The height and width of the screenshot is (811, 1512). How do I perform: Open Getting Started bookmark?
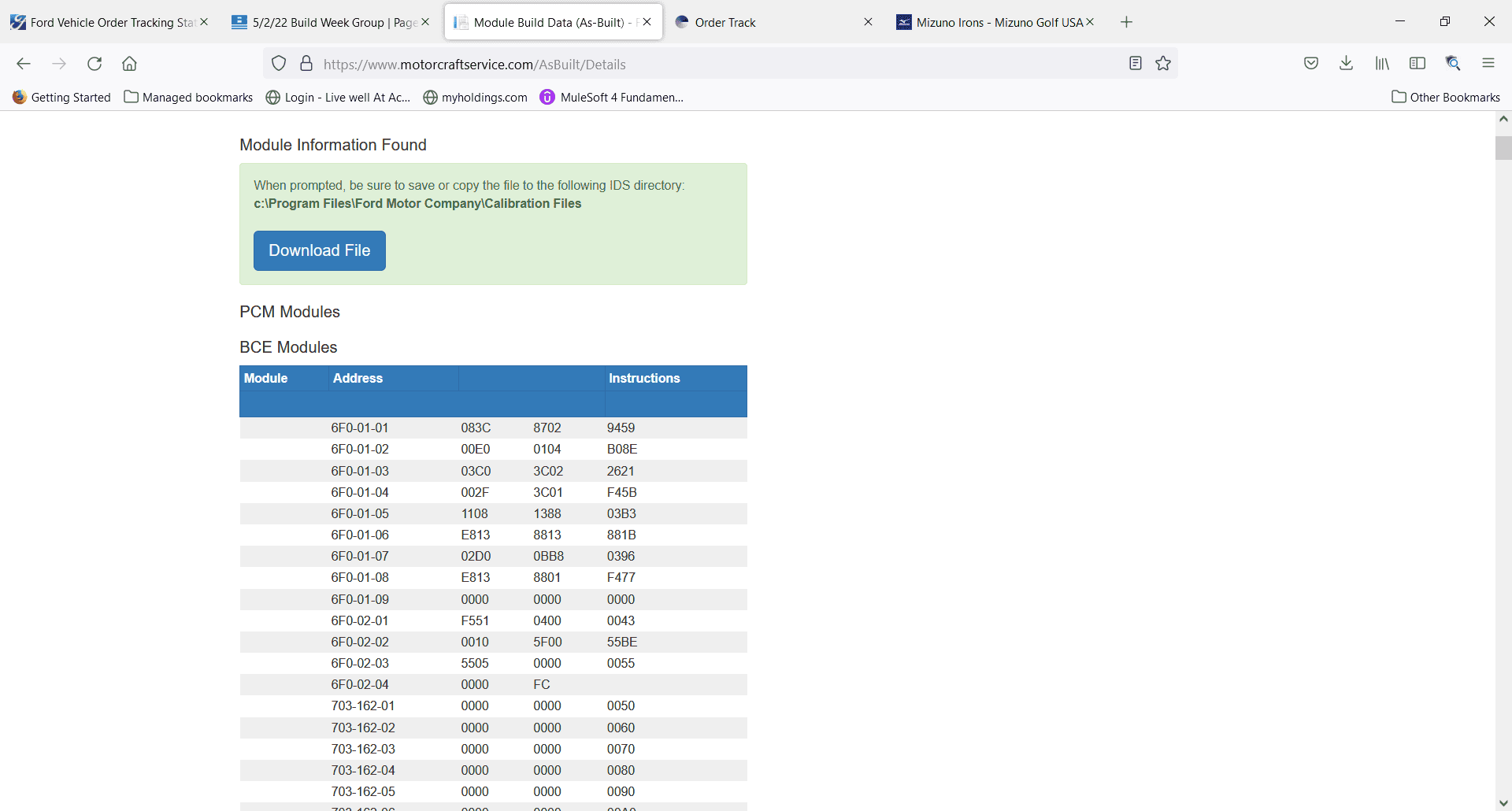[x=61, y=98]
